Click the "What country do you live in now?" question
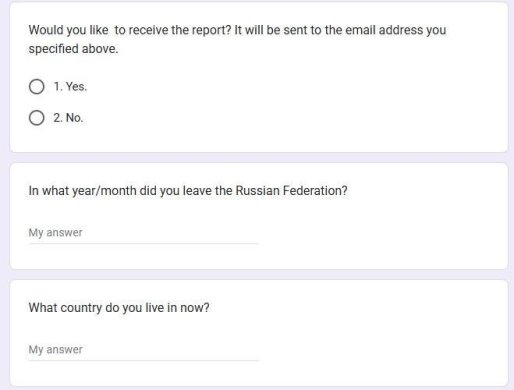This screenshot has height=390, width=514. 119,308
